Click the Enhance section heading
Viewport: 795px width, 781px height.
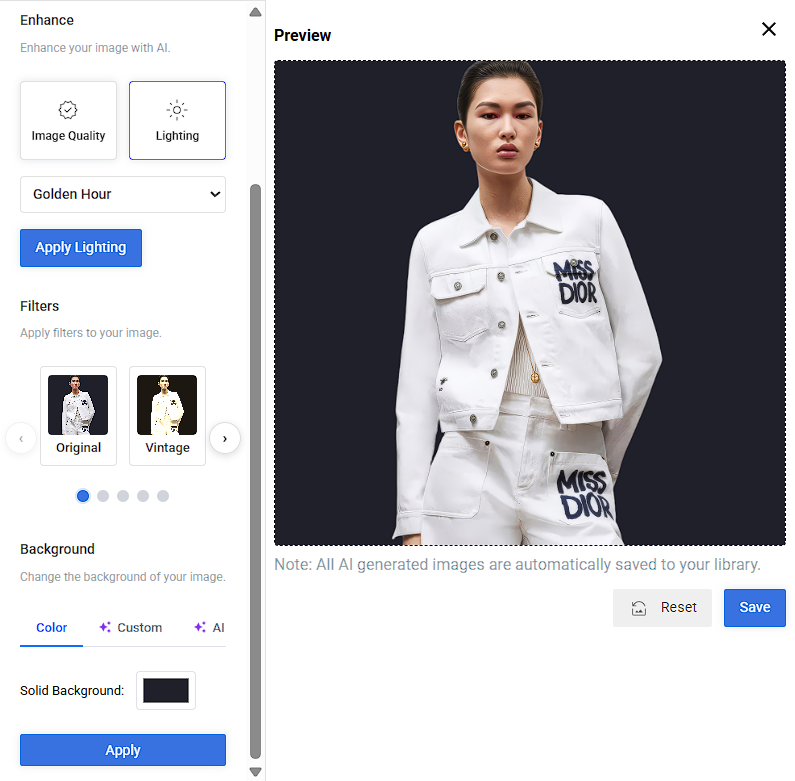point(47,20)
